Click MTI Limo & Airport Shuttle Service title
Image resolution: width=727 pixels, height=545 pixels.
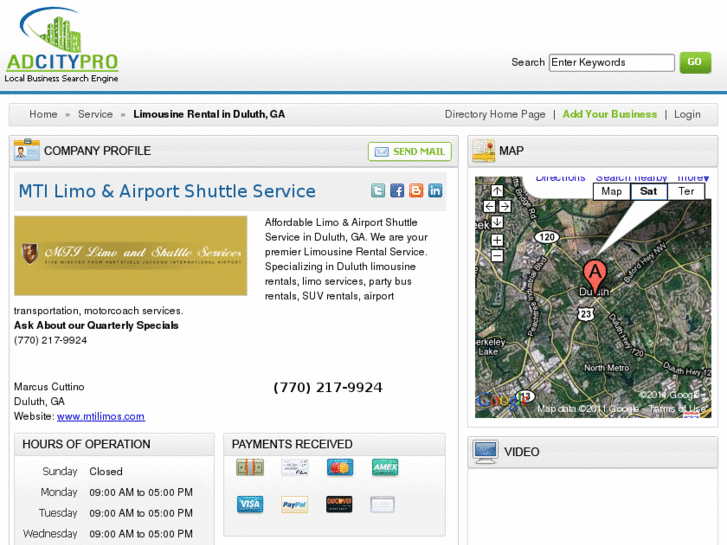click(x=167, y=191)
